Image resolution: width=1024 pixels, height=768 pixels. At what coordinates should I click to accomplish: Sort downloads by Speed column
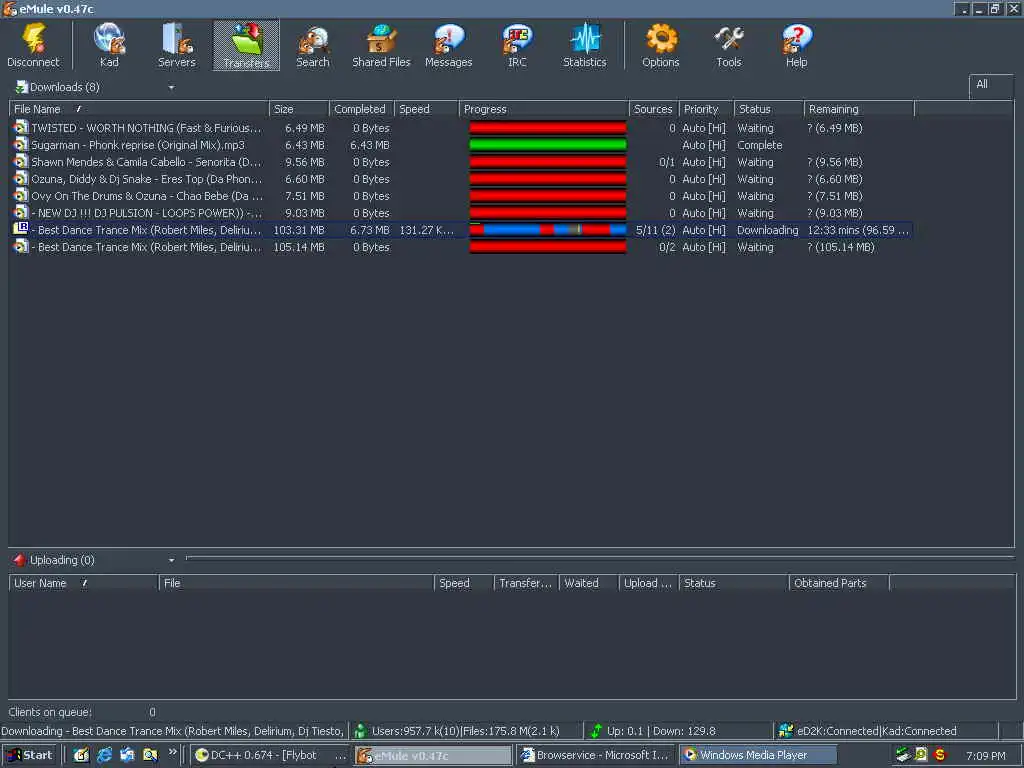click(x=426, y=109)
